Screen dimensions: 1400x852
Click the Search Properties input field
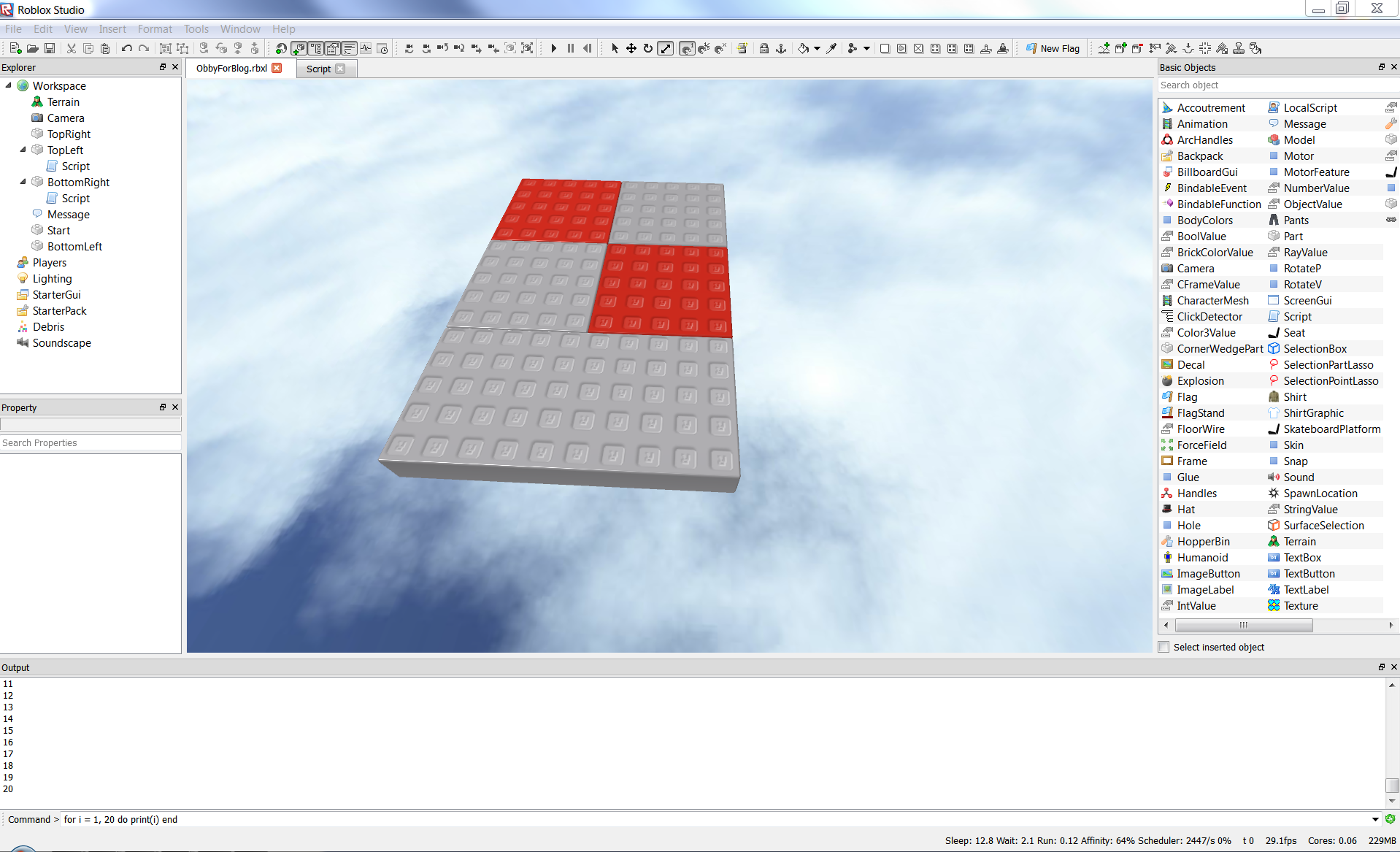tap(91, 442)
